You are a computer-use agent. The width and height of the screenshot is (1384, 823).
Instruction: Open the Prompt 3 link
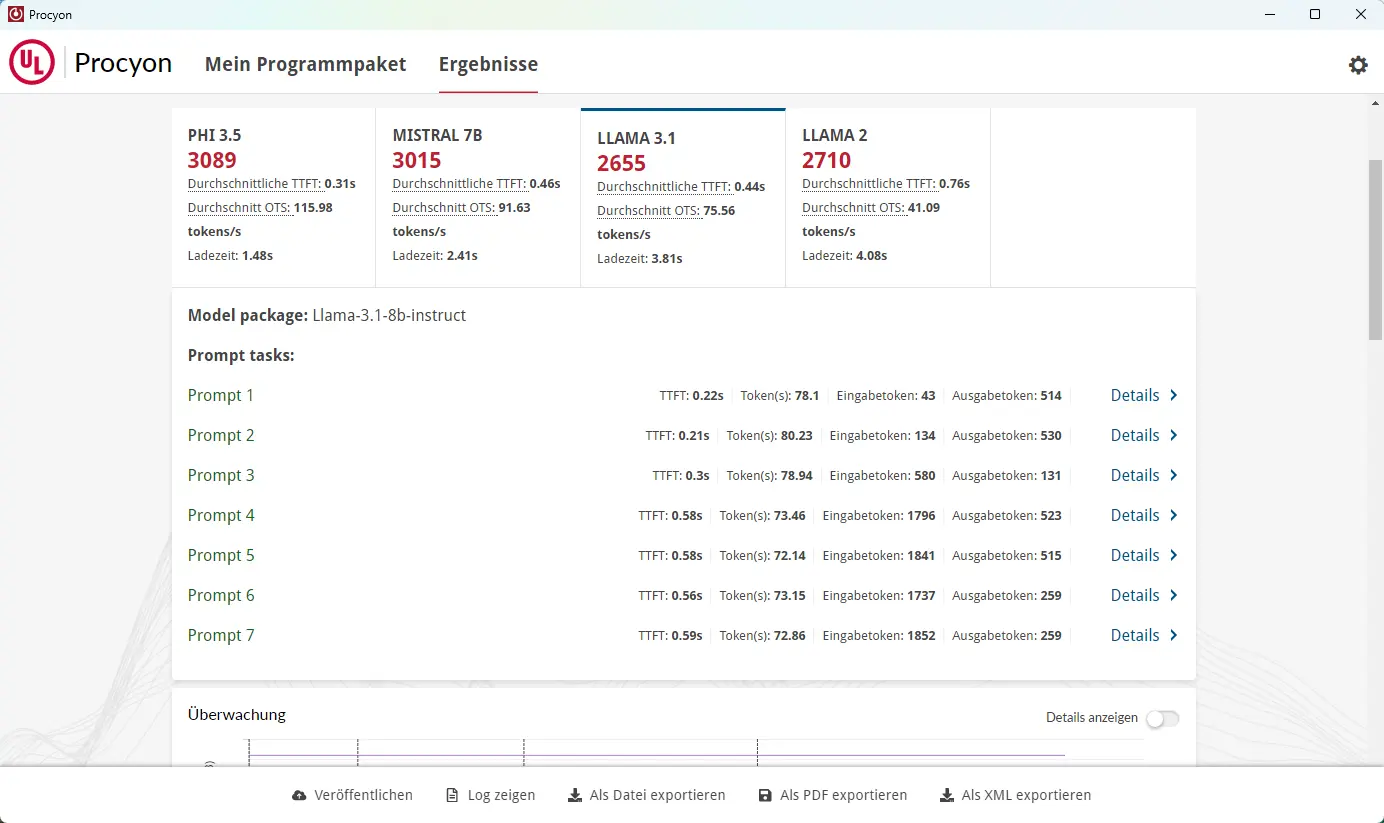(221, 476)
